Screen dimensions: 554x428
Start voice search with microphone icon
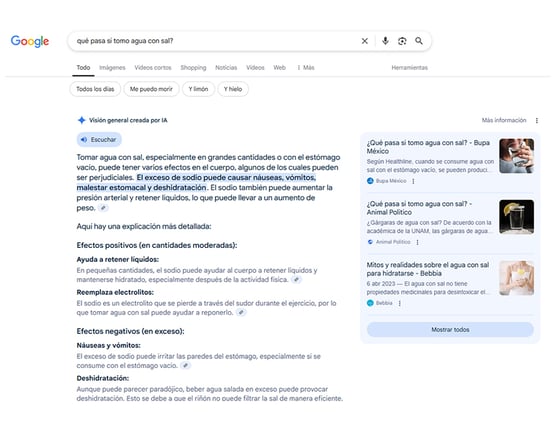(x=385, y=41)
